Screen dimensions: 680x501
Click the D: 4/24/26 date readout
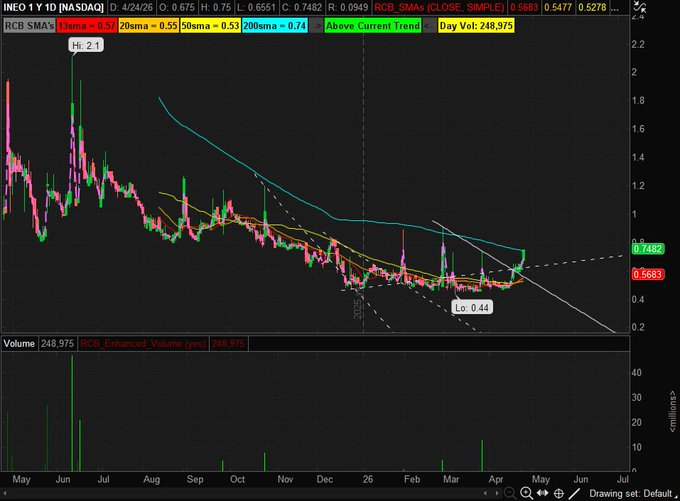(x=131, y=7)
